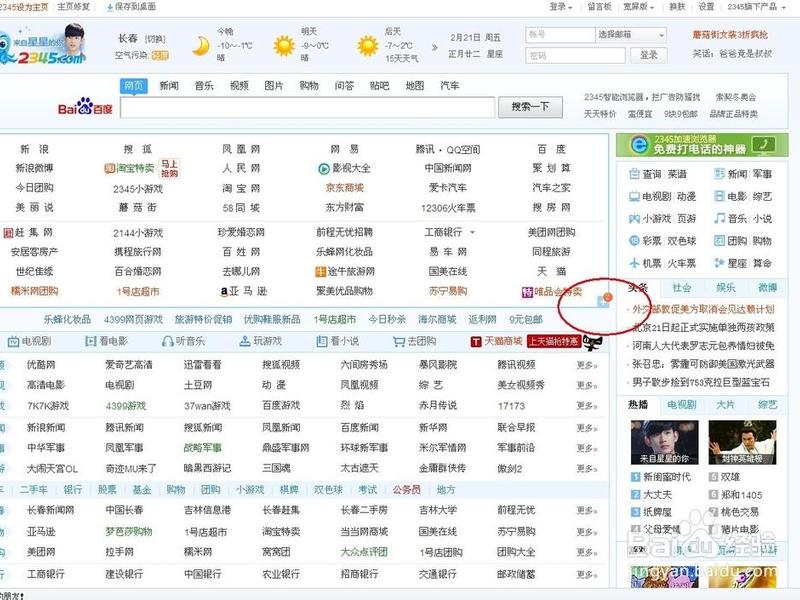Screen dimensions: 800x600
Task: Click the 保存到桌面 link
Action: click(x=131, y=7)
